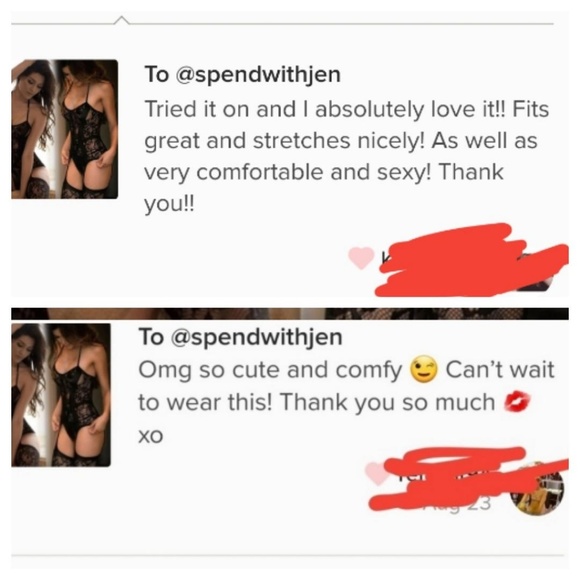580x580 pixels.
Task: Open the first review's lingerie product thumbnail
Action: pyautogui.click(x=64, y=129)
